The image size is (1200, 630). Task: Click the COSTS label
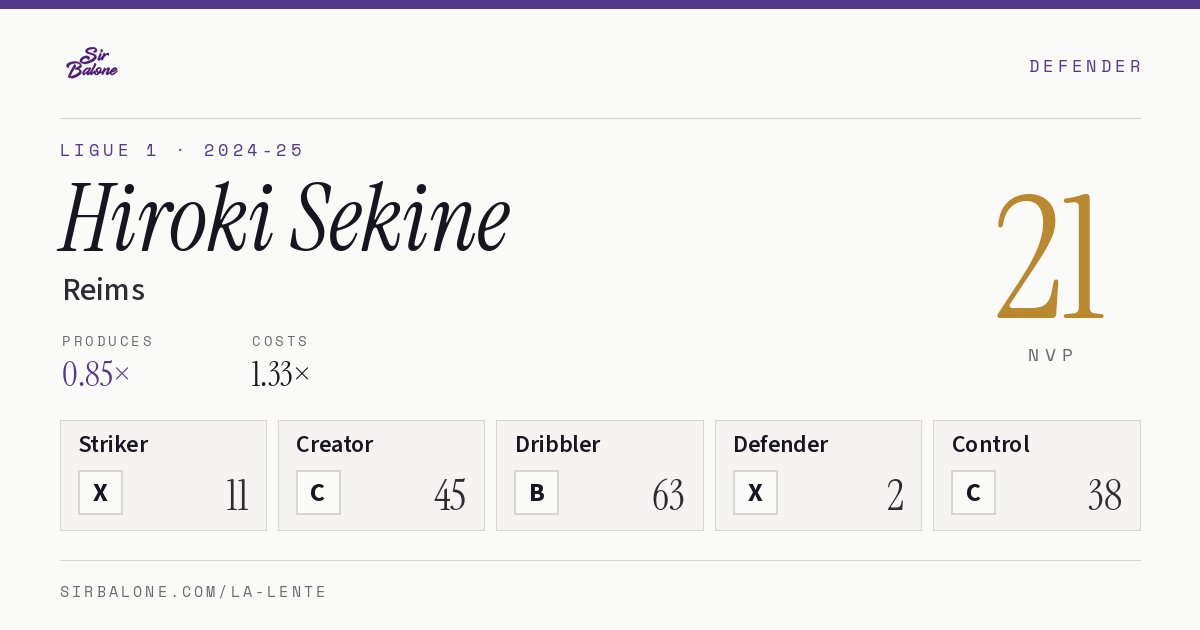point(281,341)
